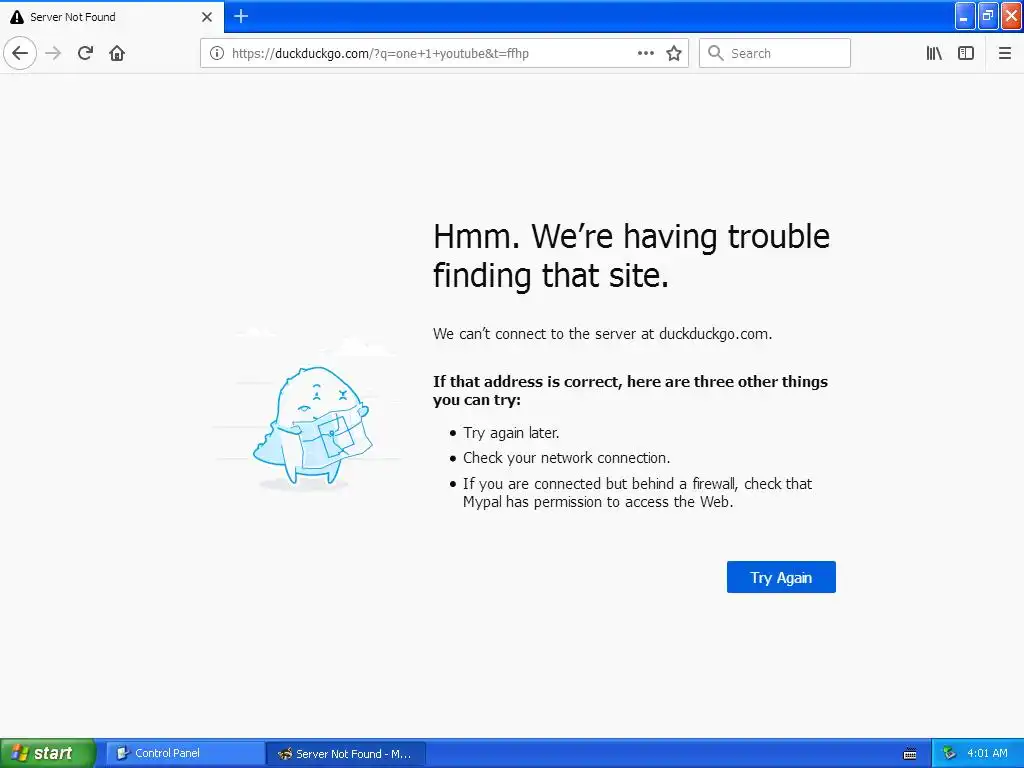1024x768 pixels.
Task: Click the Try Again button
Action: [x=781, y=577]
